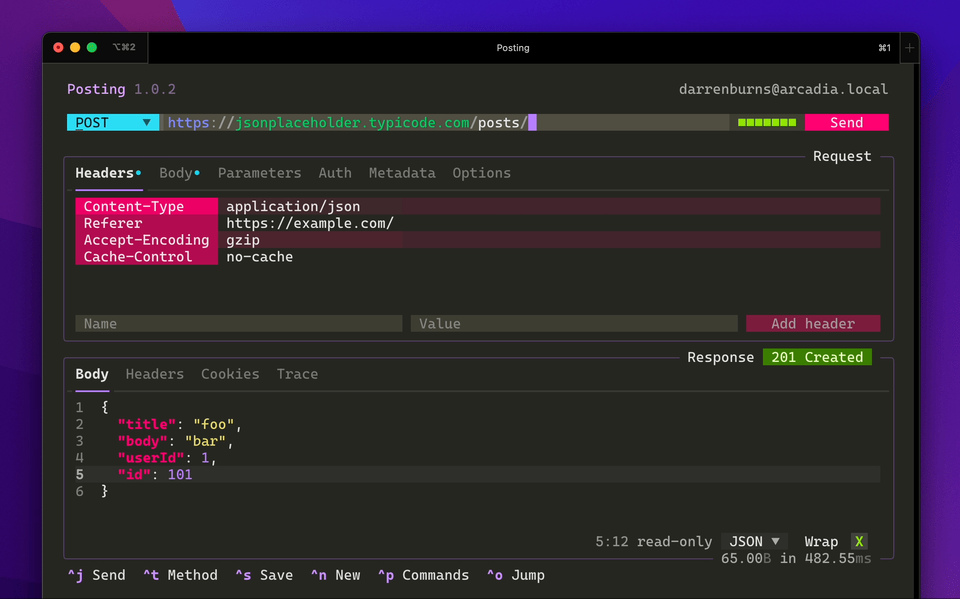Click the application/json header value
This screenshot has height=599, width=960.
293,206
